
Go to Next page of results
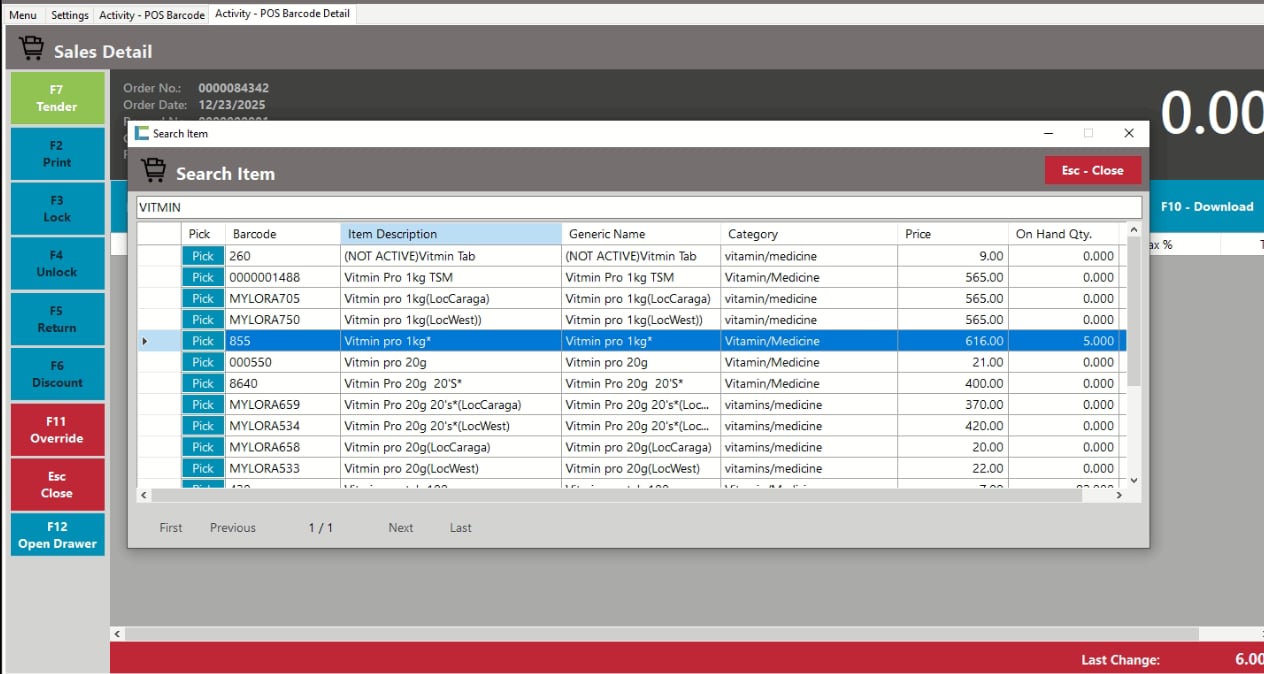pos(400,528)
